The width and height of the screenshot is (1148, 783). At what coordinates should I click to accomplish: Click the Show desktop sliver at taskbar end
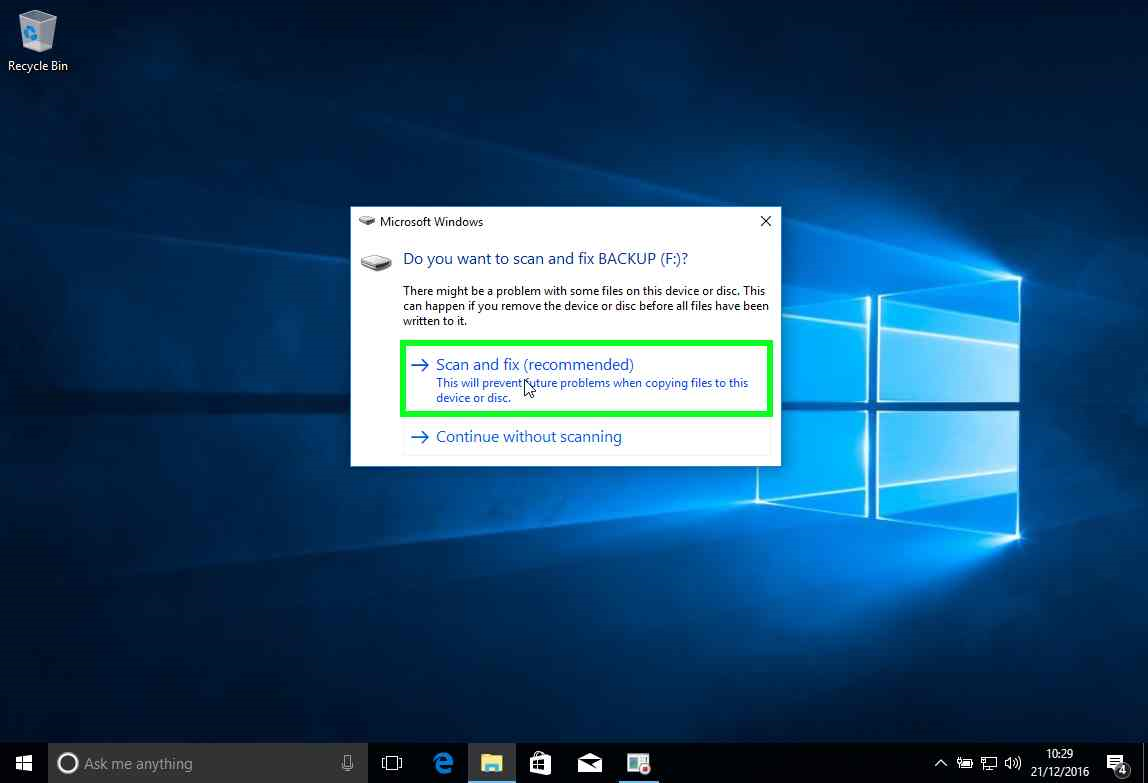[1145, 763]
